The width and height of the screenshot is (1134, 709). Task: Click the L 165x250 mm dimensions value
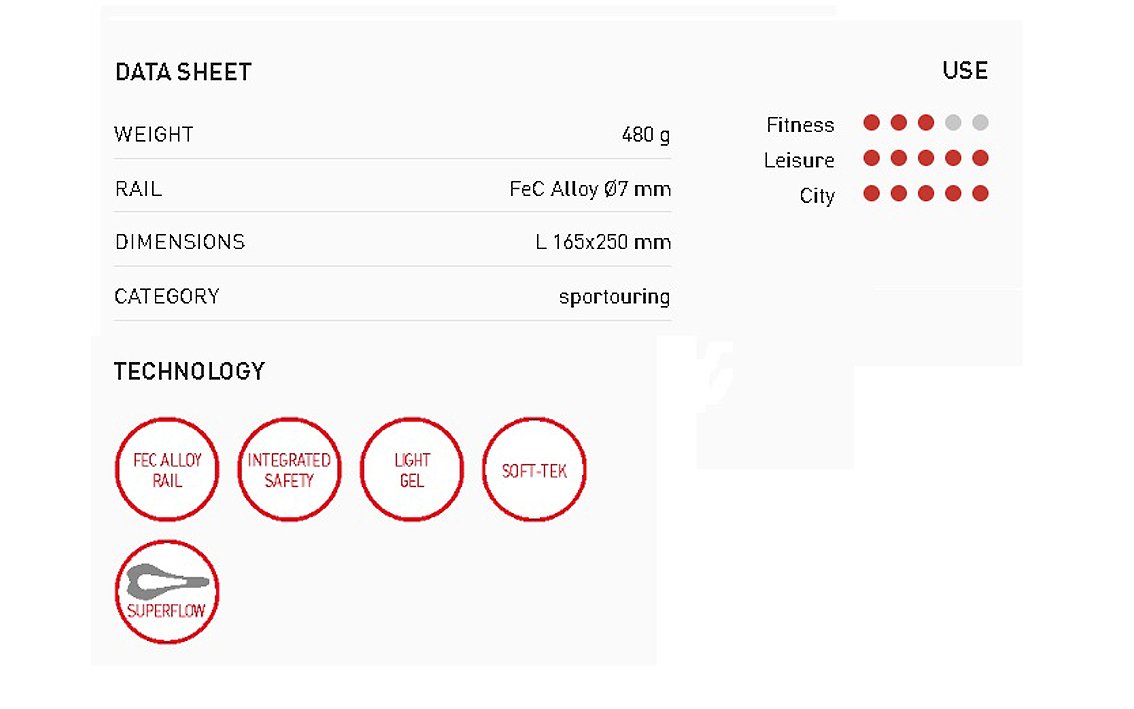(603, 242)
